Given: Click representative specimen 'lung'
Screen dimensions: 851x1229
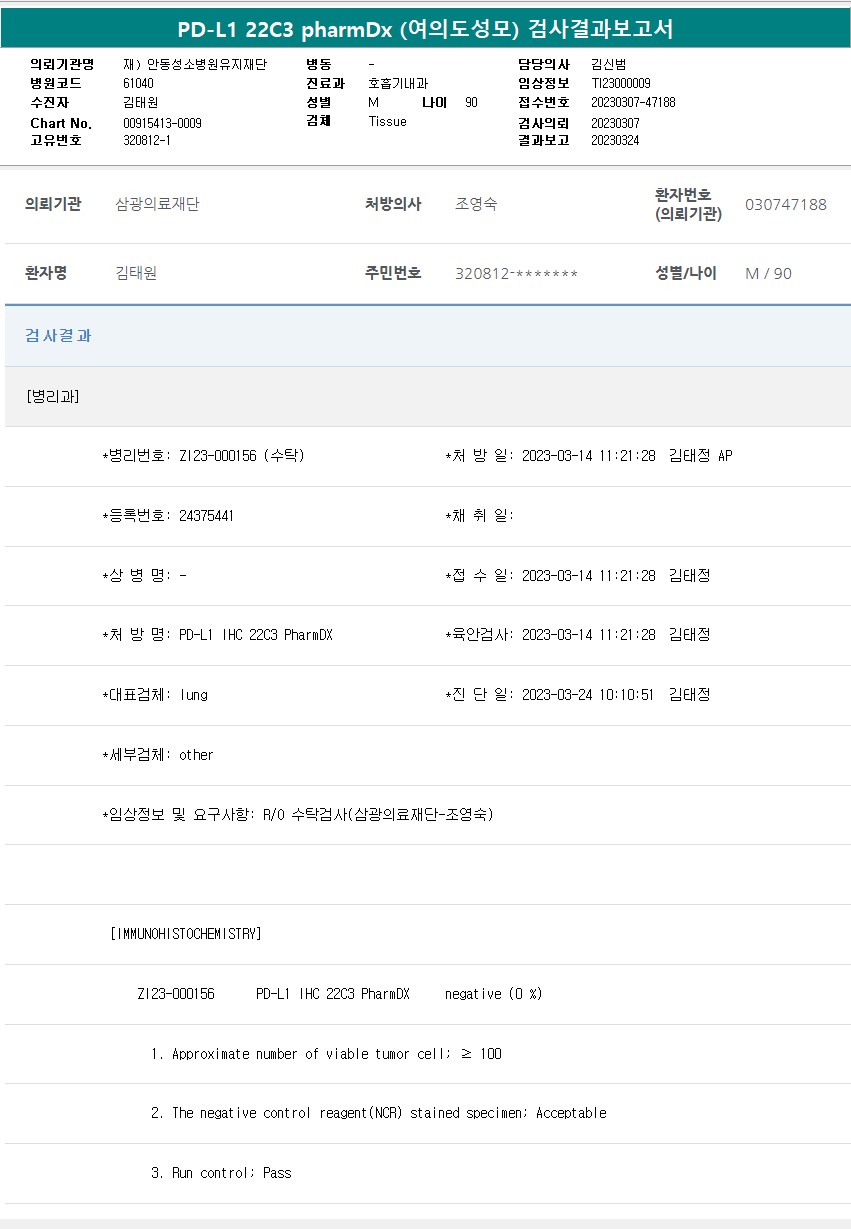Looking at the screenshot, I should 194,695.
